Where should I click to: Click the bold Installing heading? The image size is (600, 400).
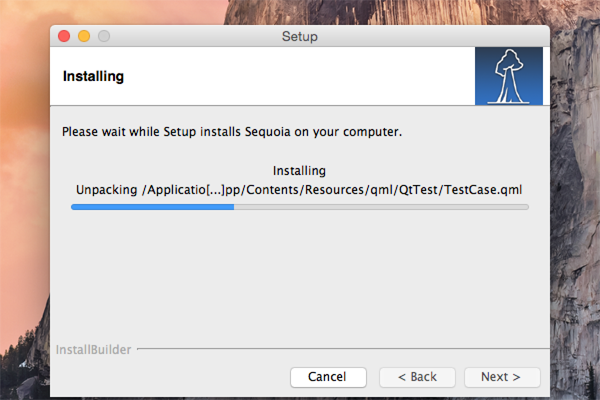(x=93, y=76)
